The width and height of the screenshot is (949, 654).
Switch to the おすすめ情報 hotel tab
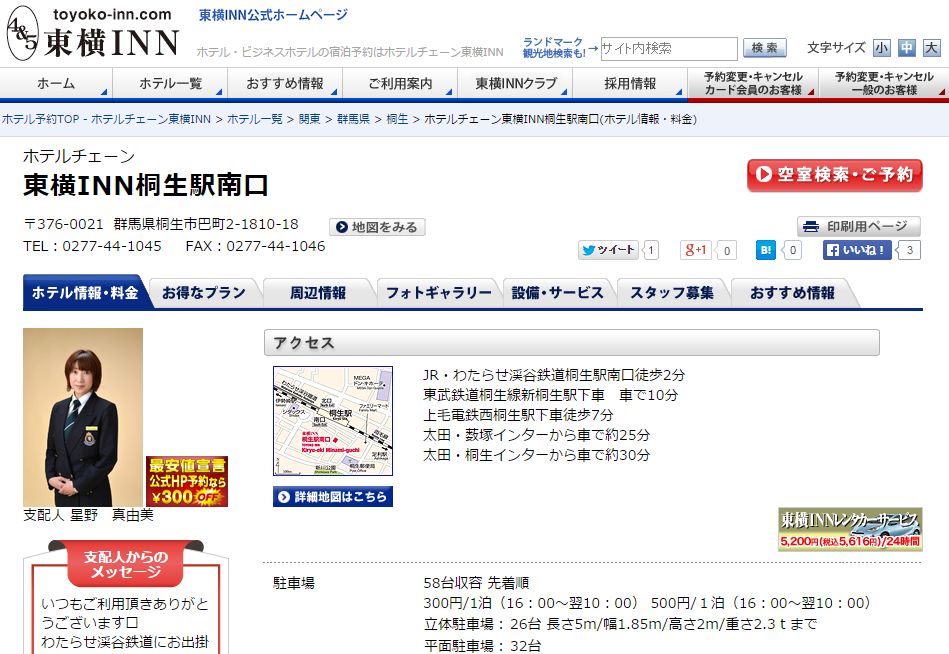click(x=792, y=293)
